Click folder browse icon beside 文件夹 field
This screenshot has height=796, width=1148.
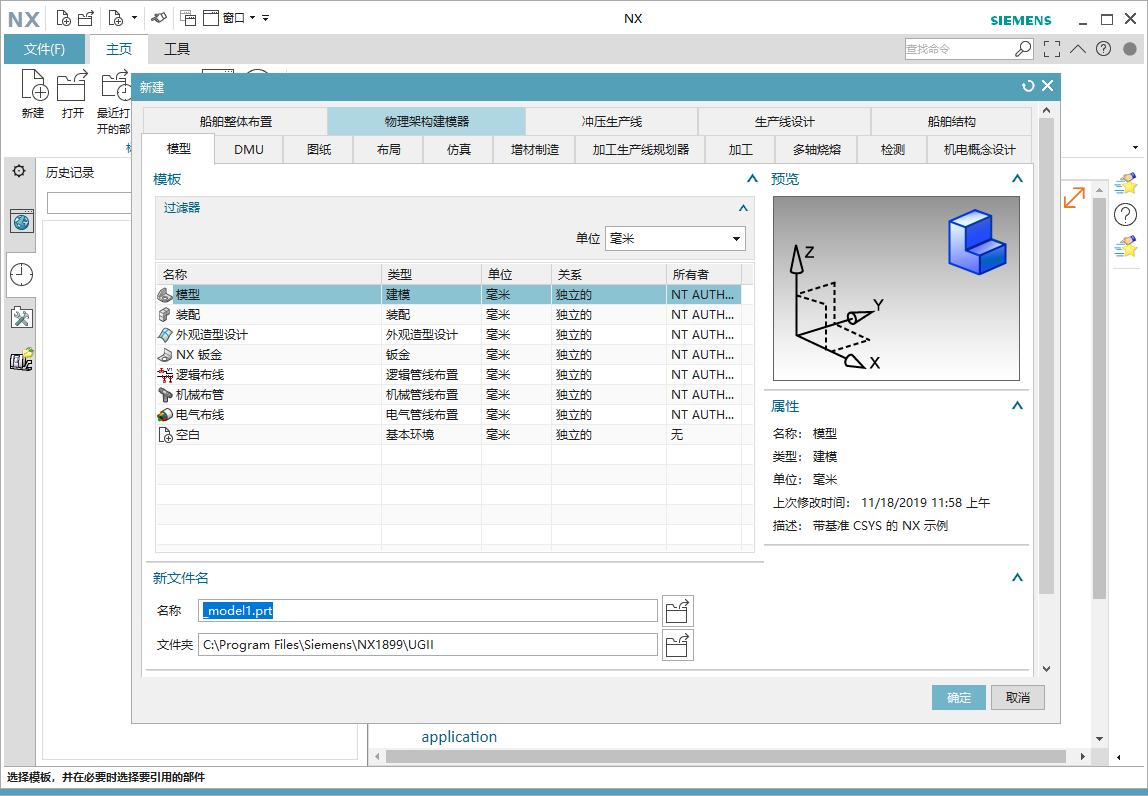click(x=678, y=644)
